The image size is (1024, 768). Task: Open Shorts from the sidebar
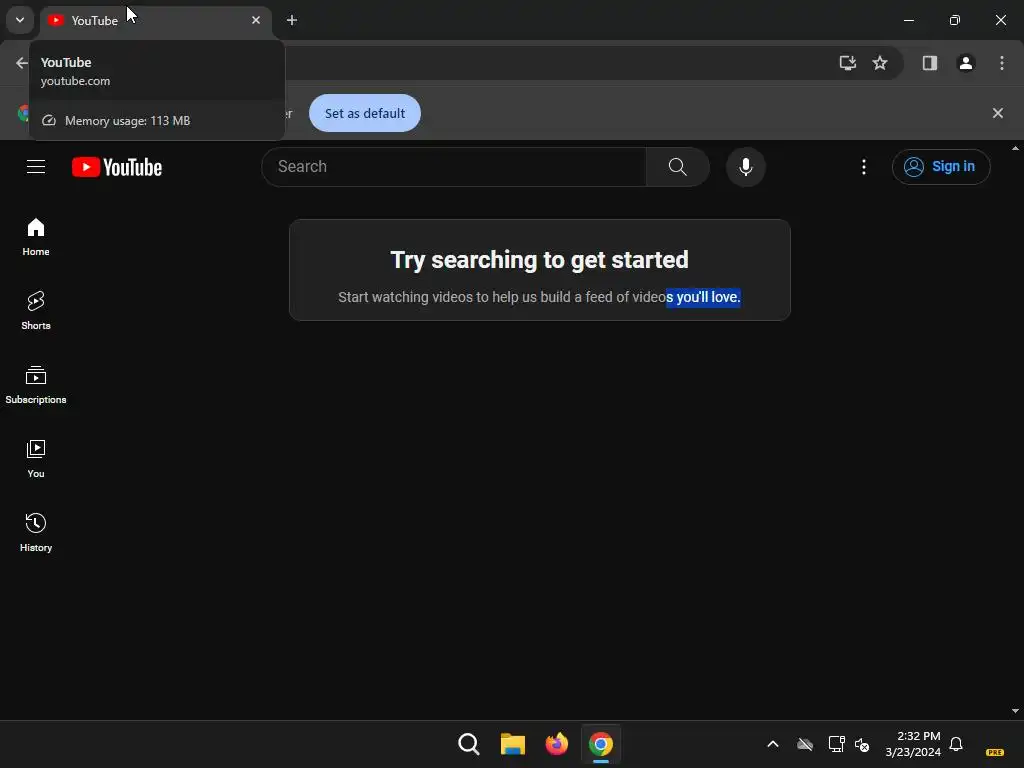pyautogui.click(x=36, y=310)
